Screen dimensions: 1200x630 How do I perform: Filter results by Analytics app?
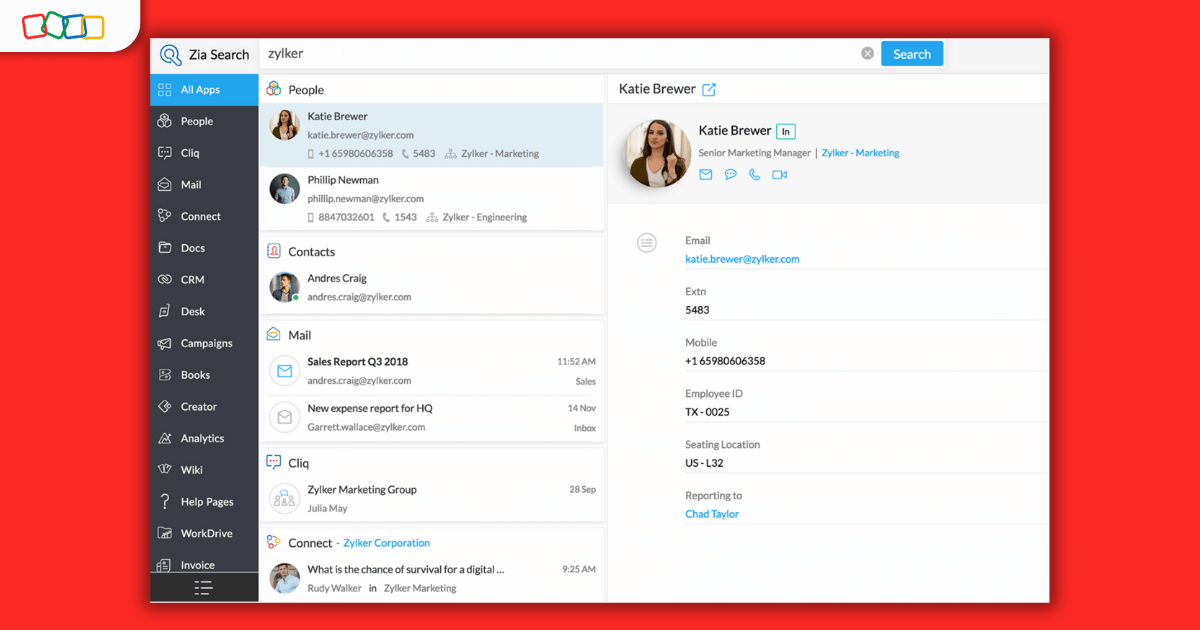204,438
